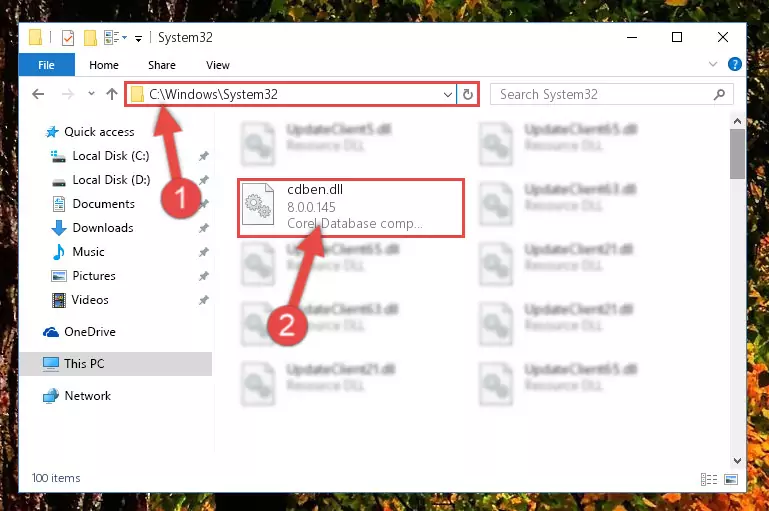Click the OneDrive cloud icon
This screenshot has height=511, width=769.
51,332
